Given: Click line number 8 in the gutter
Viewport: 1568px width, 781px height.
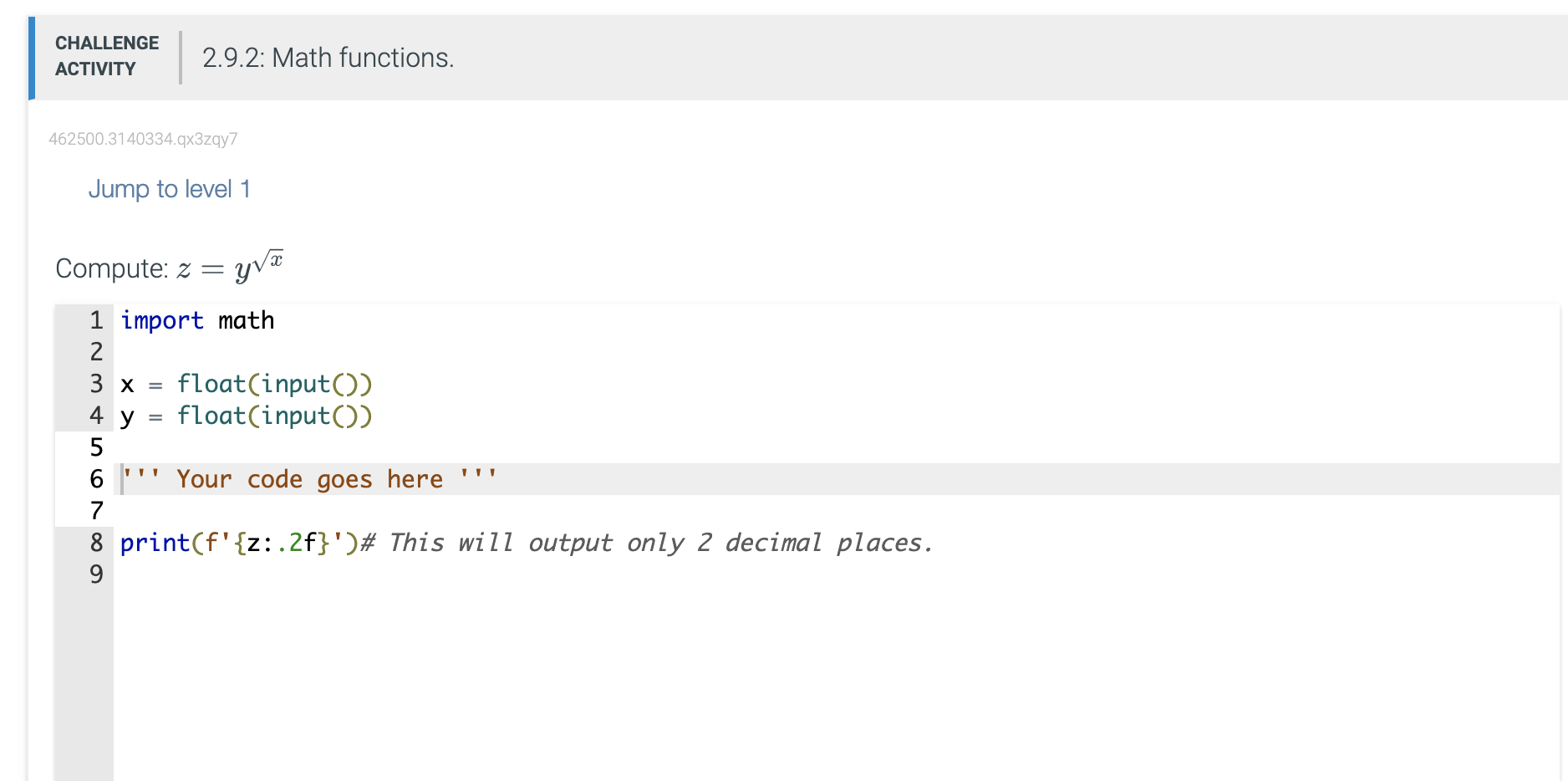Looking at the screenshot, I should (x=95, y=543).
